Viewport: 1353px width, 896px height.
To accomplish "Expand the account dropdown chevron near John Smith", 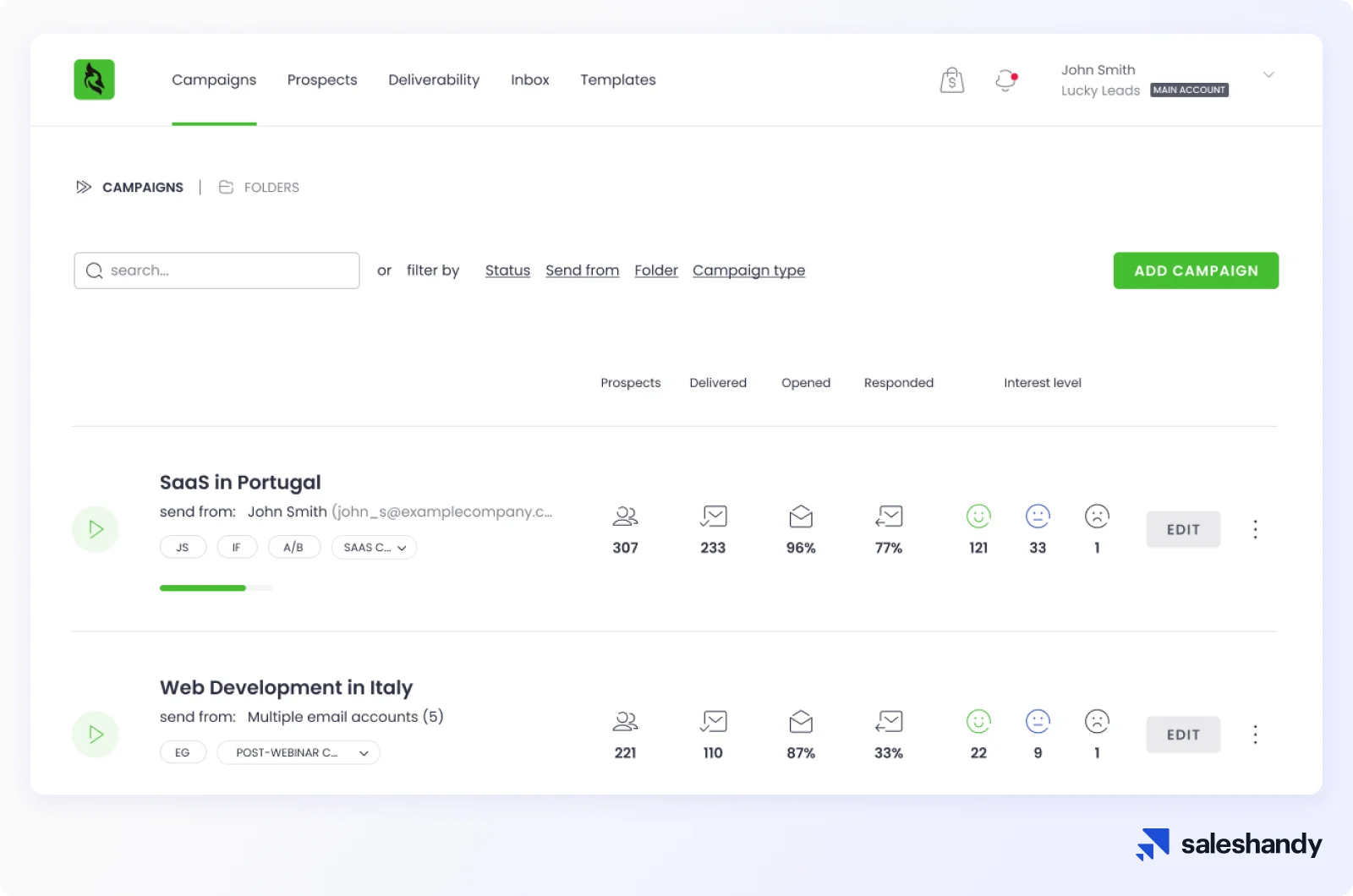I will [x=1268, y=74].
